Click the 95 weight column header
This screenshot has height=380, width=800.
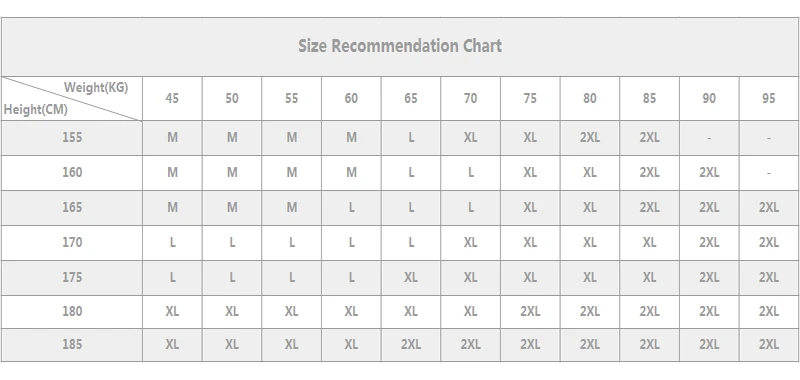(x=769, y=98)
